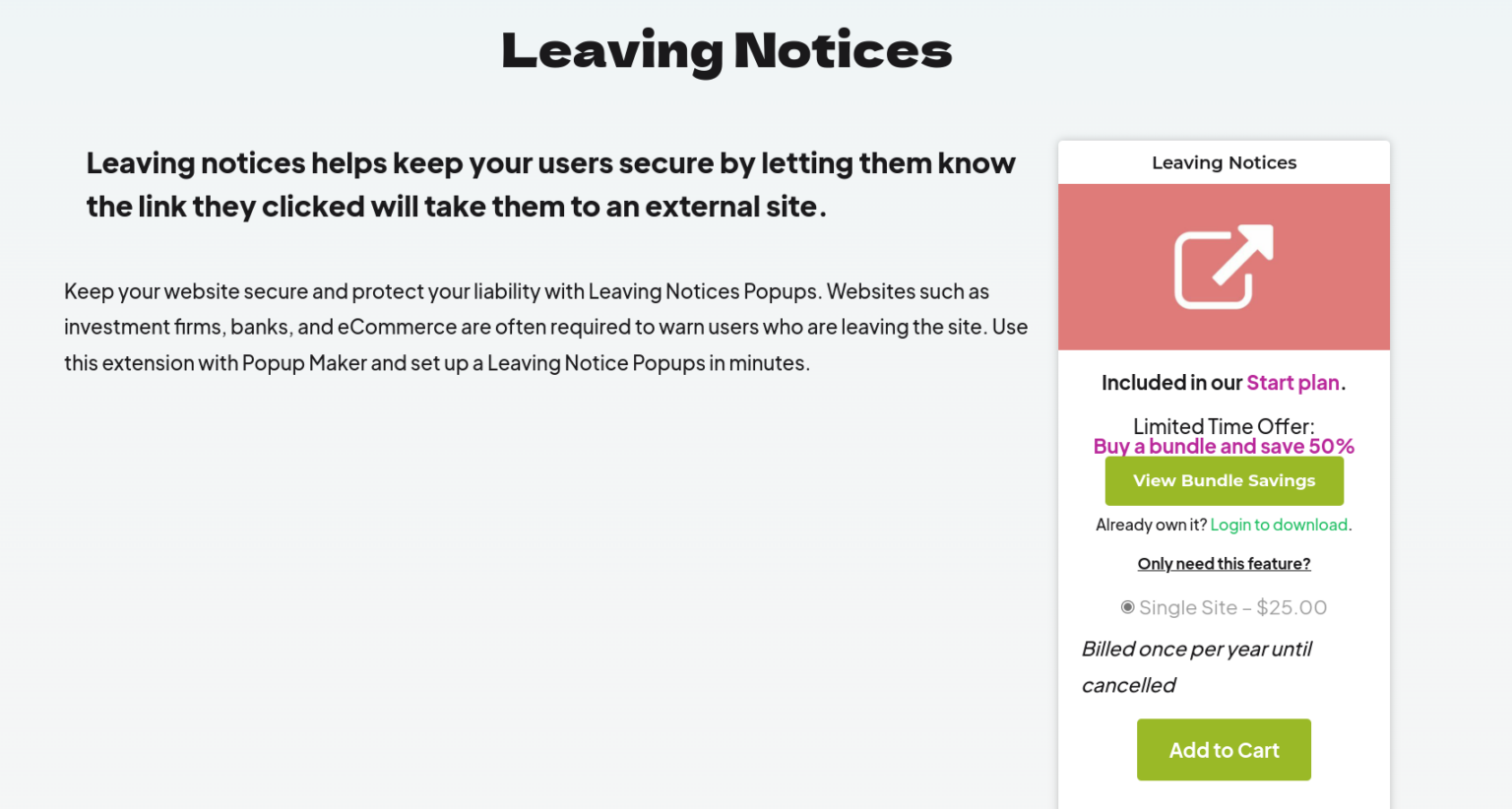
Task: Click "Buy a bundle and save 50%" offer text
Action: pos(1224,446)
